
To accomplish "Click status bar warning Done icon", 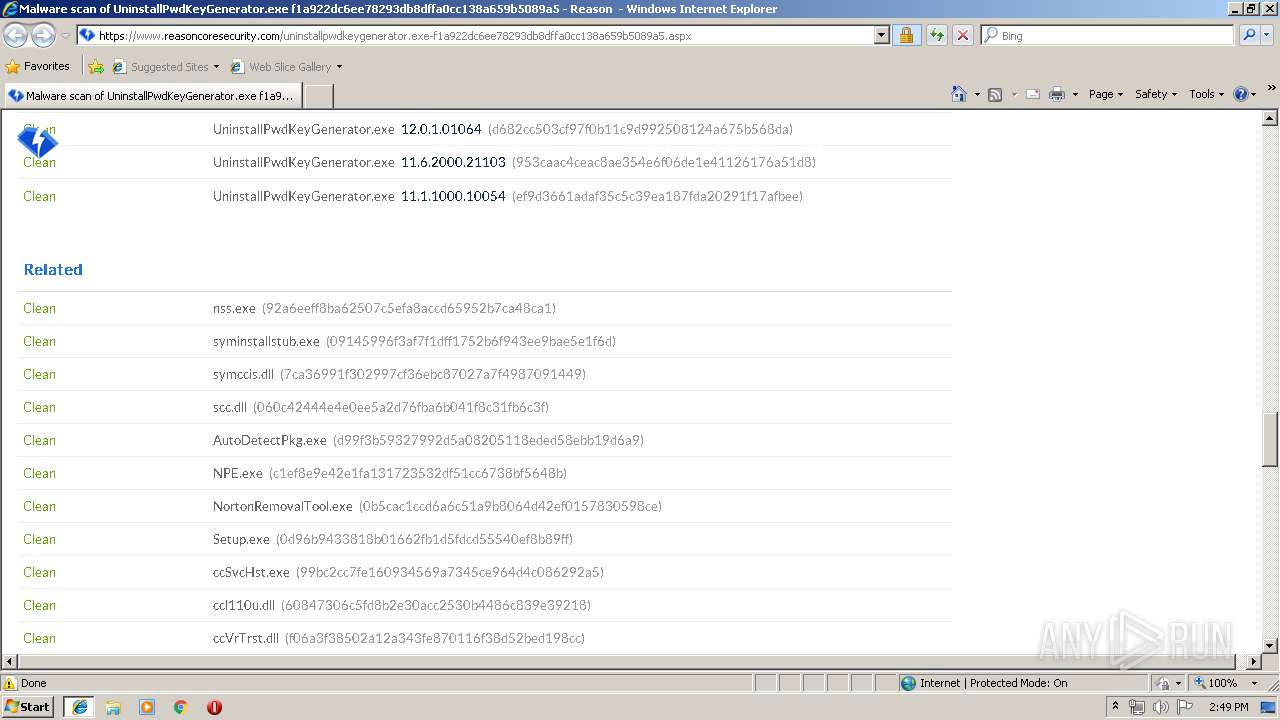I will click(10, 683).
